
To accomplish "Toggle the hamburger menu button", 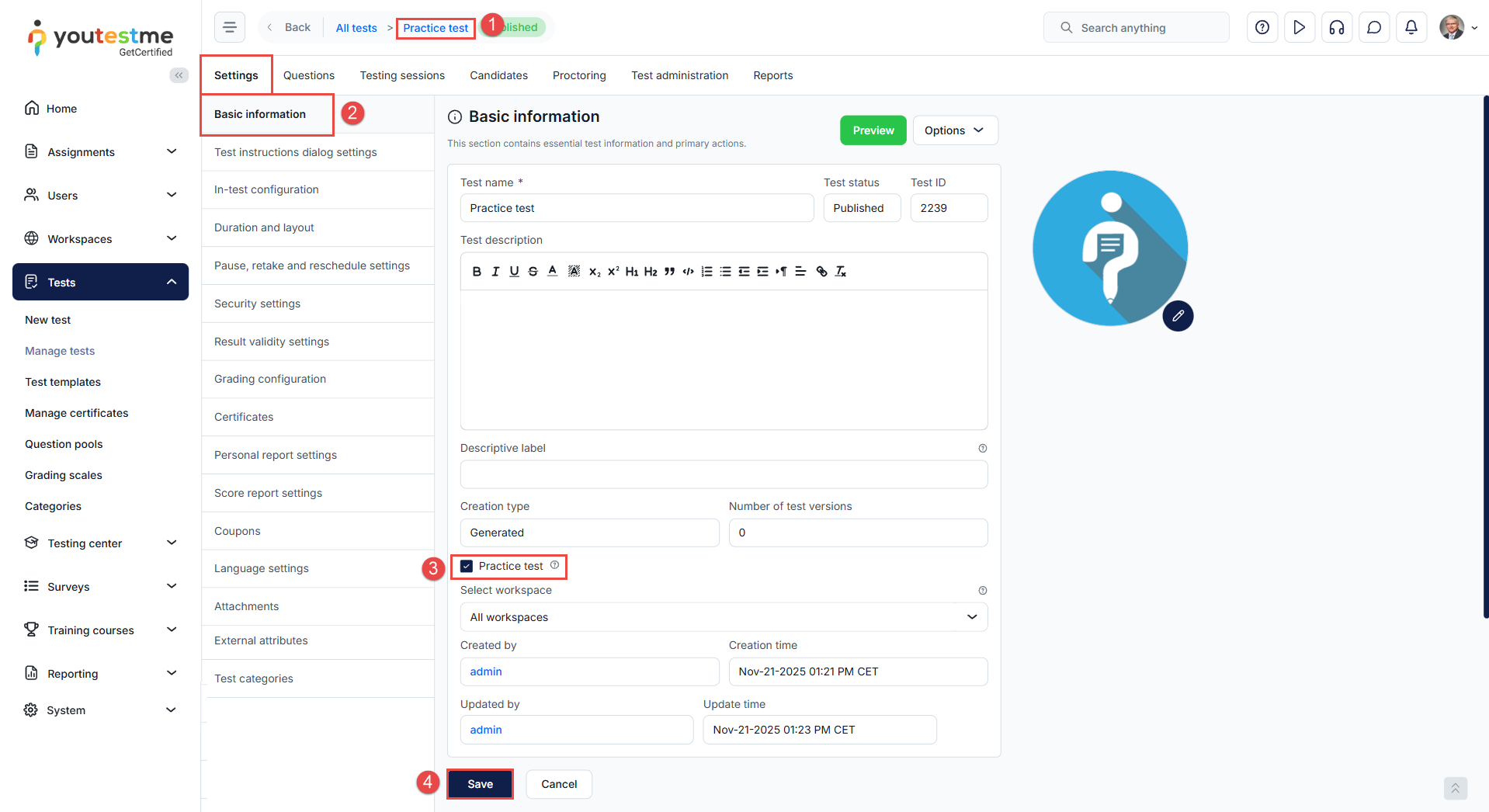I will click(230, 28).
